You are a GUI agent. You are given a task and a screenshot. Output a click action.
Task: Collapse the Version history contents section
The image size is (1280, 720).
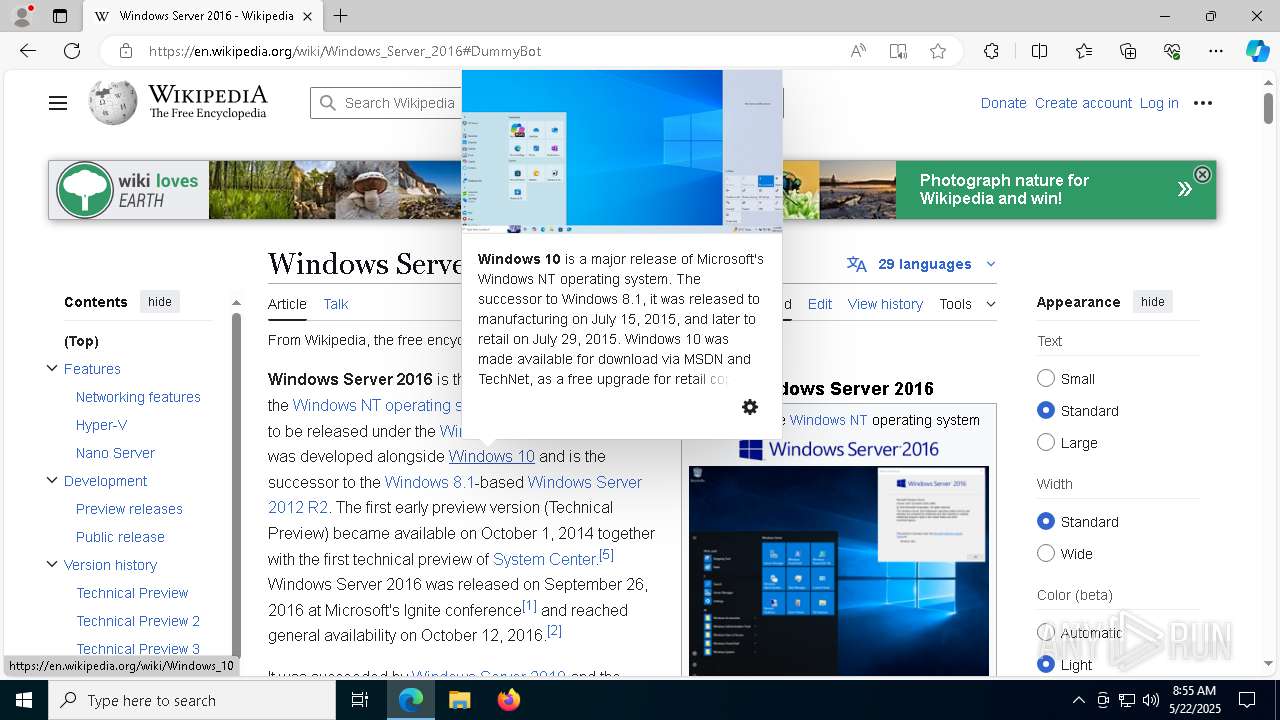[52, 564]
